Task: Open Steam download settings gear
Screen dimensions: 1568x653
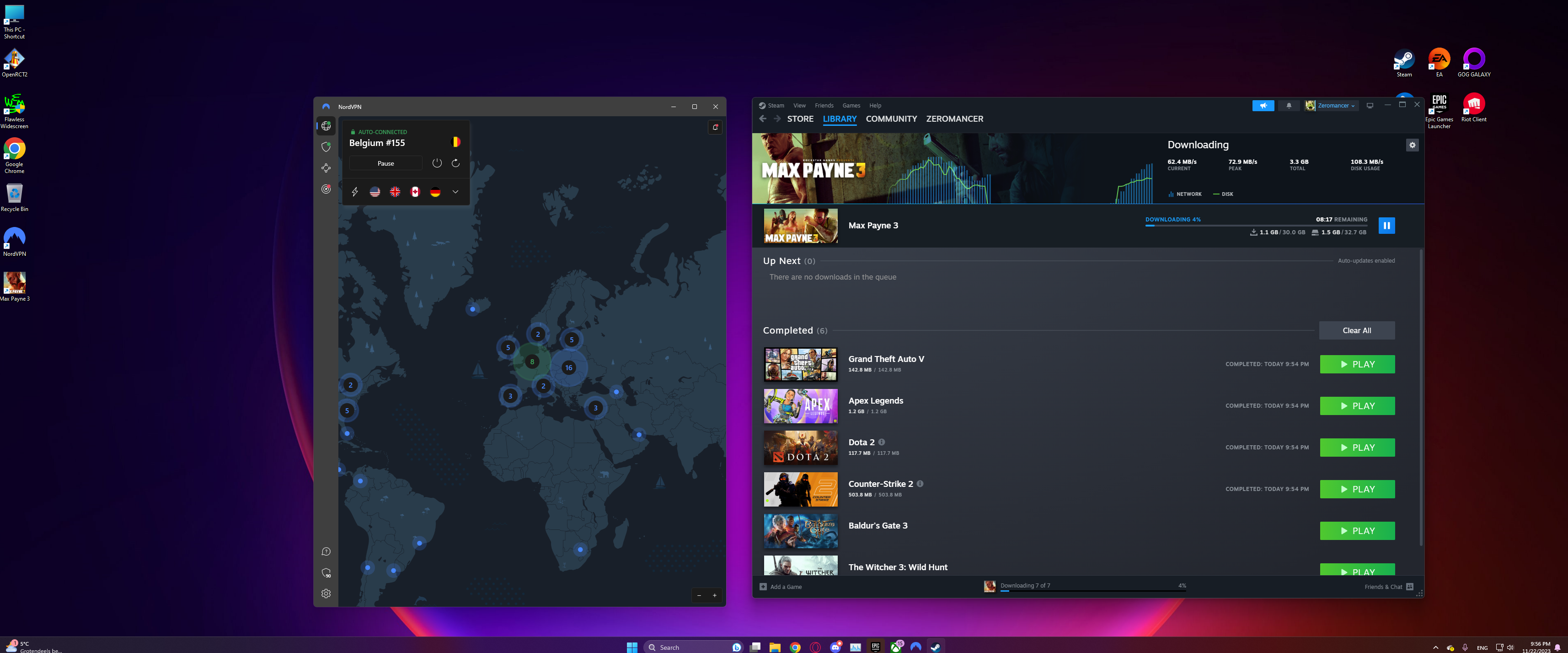Action: [1412, 145]
